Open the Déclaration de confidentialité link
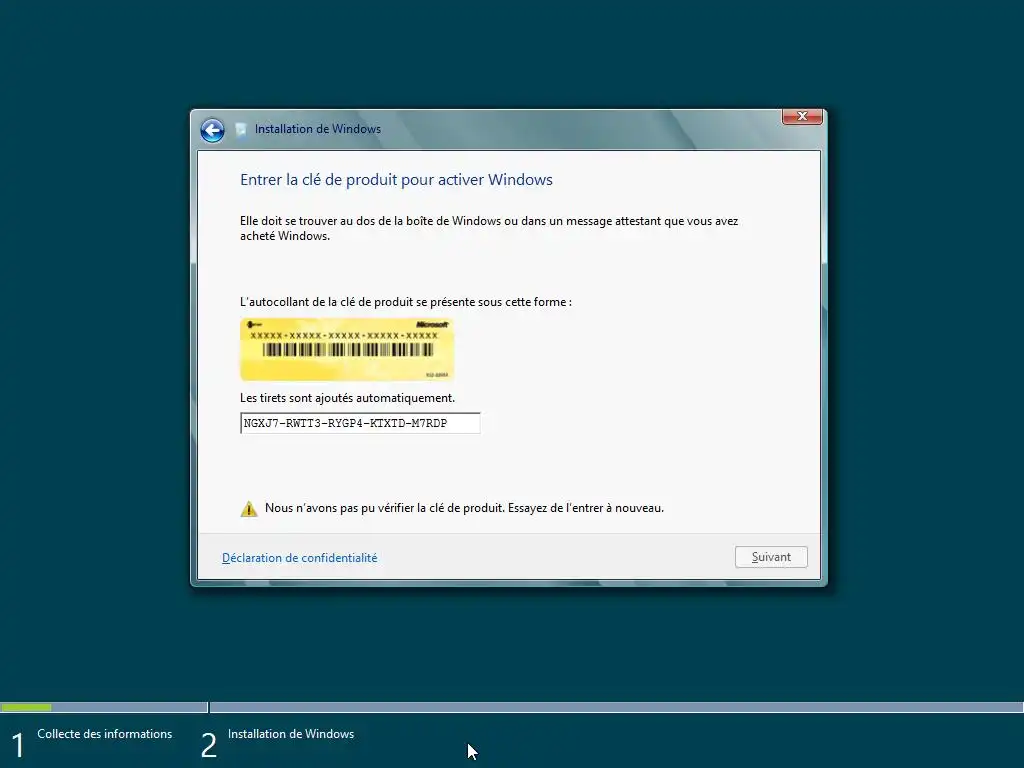This screenshot has width=1024, height=768. tap(300, 558)
